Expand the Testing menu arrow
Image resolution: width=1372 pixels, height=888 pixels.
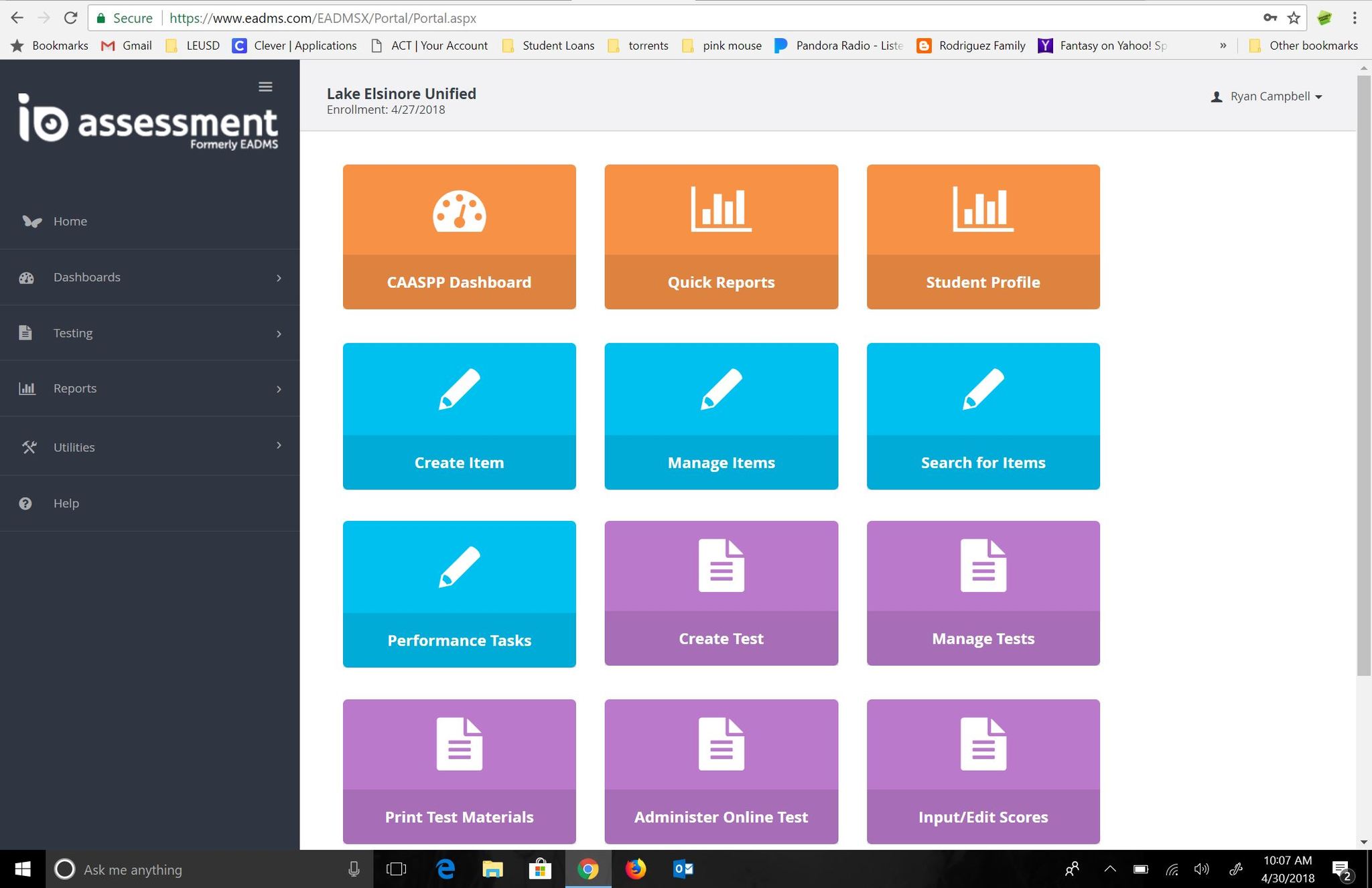coord(279,334)
